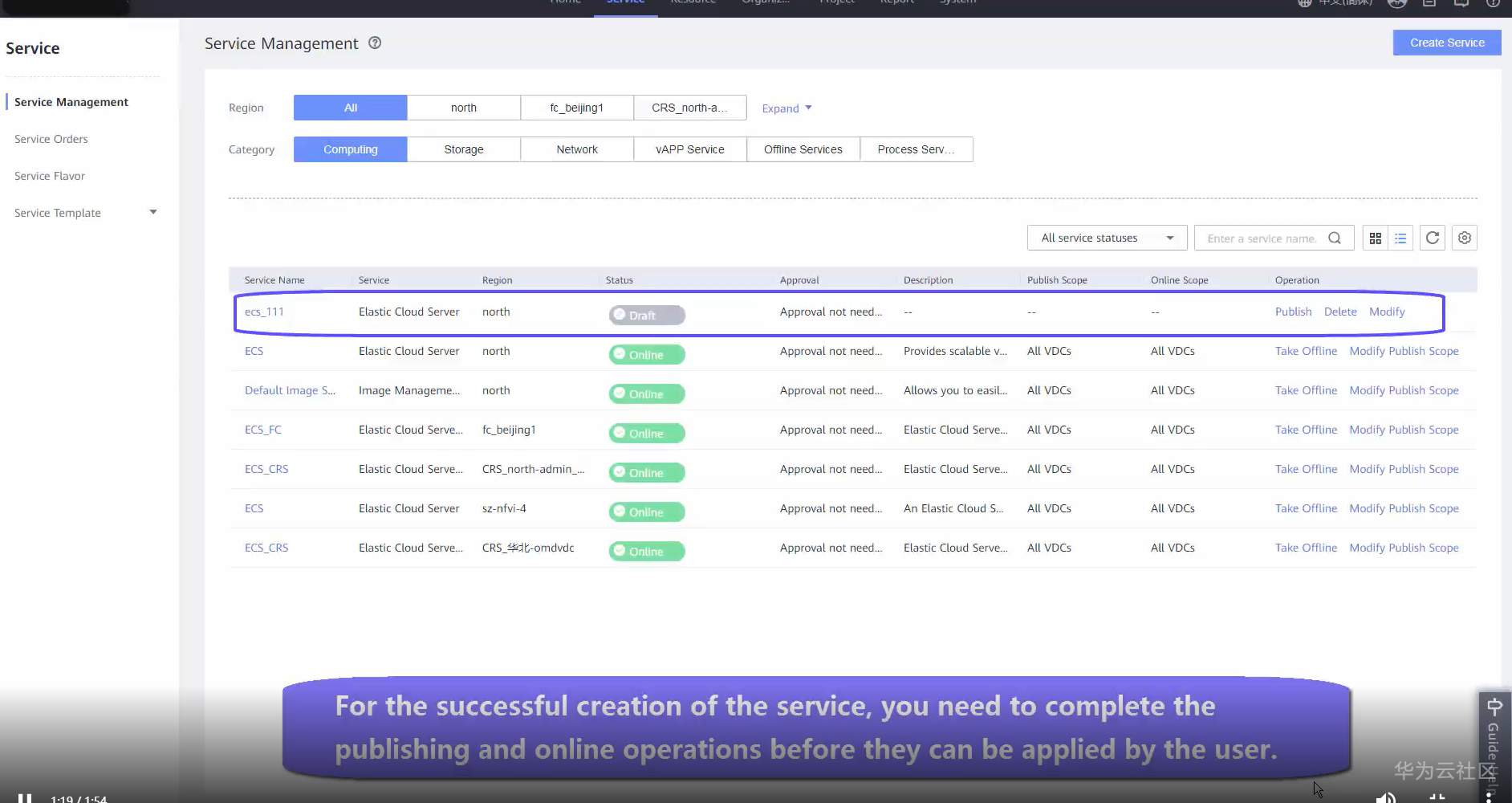Take the north ECS service offline
Screen dimensions: 1512x803
tap(1306, 351)
